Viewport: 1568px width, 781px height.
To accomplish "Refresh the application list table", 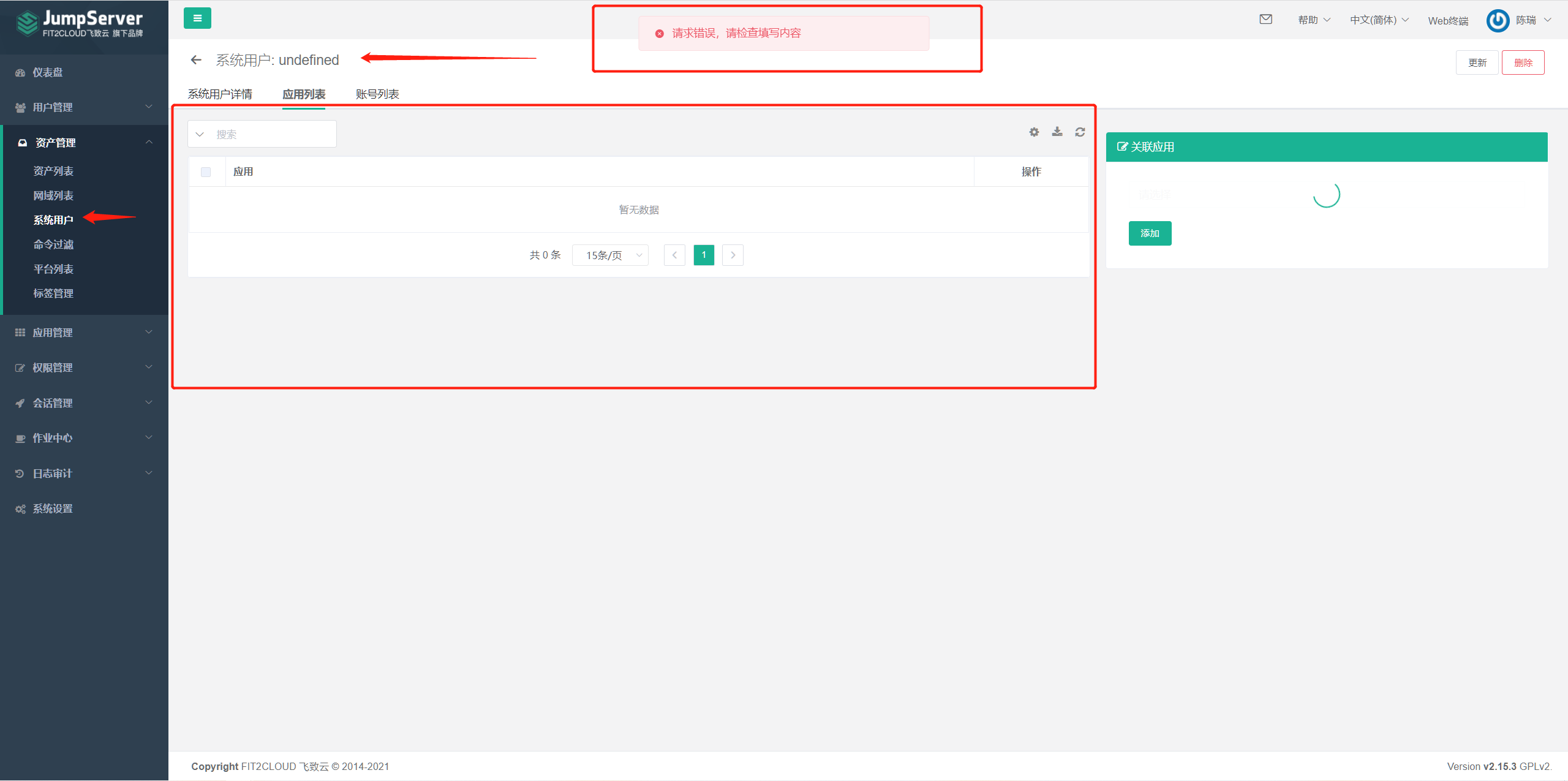I will pos(1080,132).
